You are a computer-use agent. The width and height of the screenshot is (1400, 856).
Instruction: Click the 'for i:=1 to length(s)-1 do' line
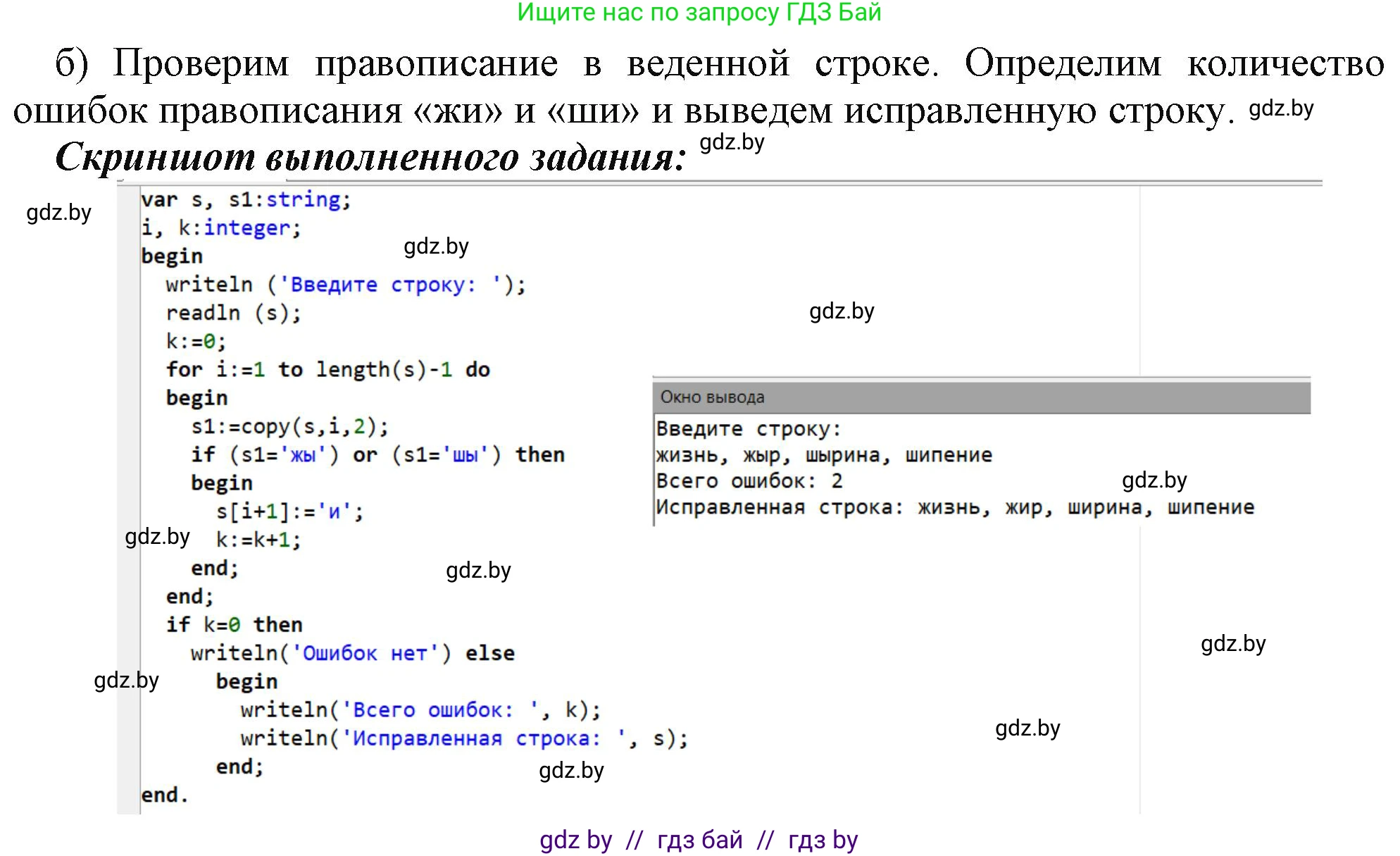pyautogui.click(x=328, y=370)
